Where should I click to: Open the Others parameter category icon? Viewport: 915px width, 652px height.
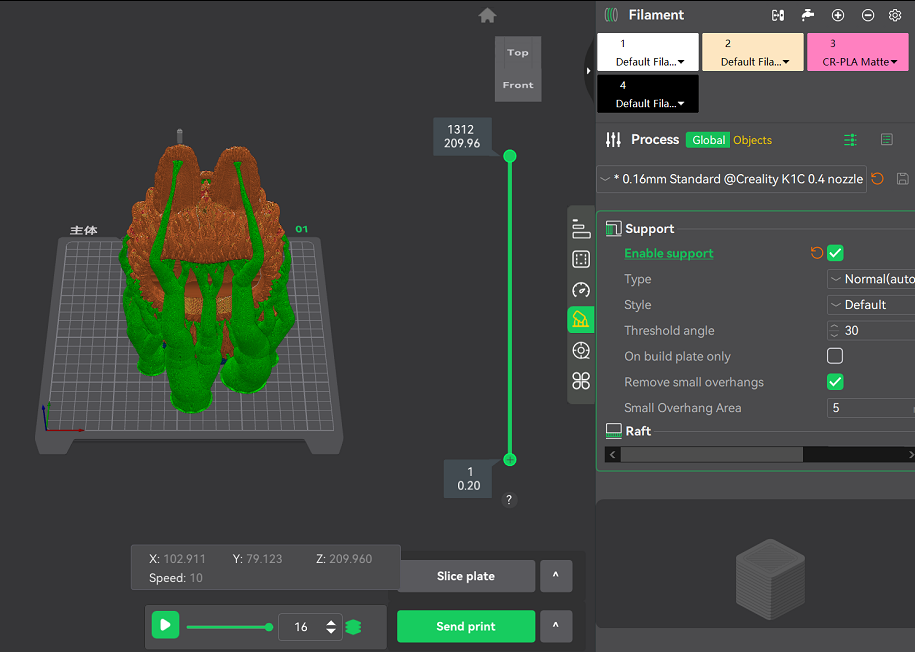[x=580, y=381]
